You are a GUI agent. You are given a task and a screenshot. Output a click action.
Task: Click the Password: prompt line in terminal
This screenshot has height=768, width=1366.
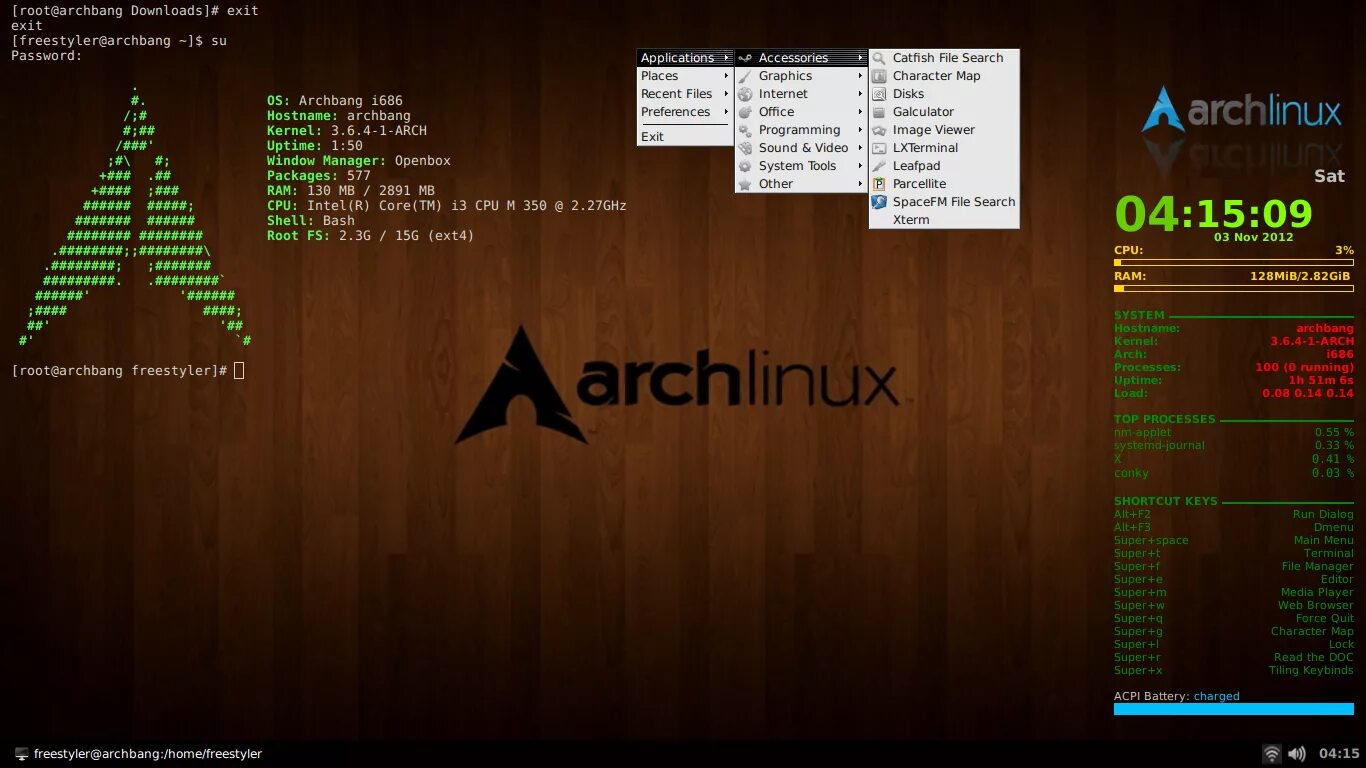pos(47,56)
